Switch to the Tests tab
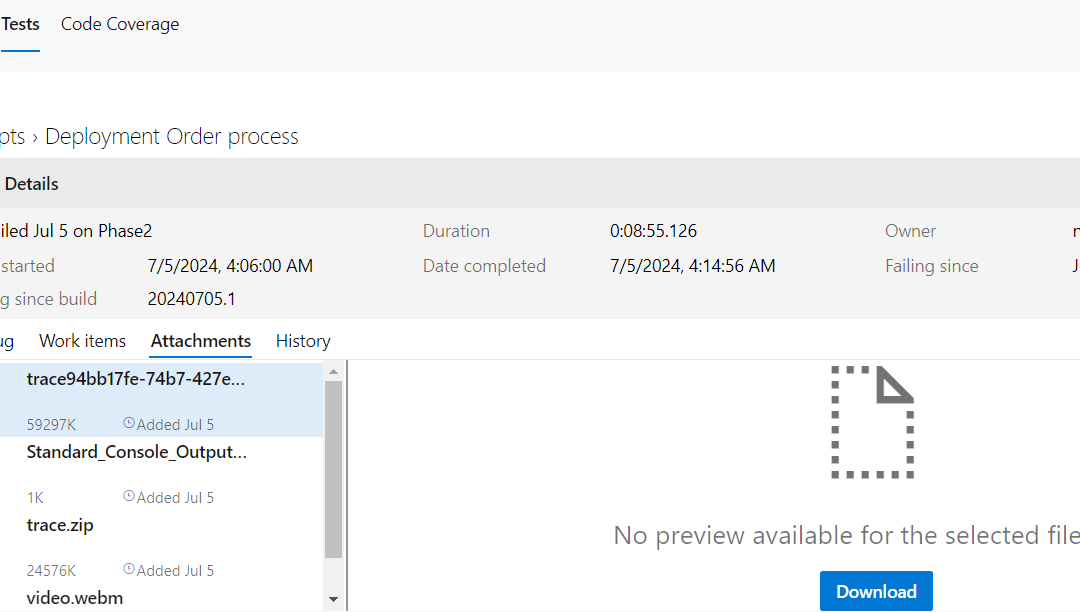1080x612 pixels. tap(20, 24)
